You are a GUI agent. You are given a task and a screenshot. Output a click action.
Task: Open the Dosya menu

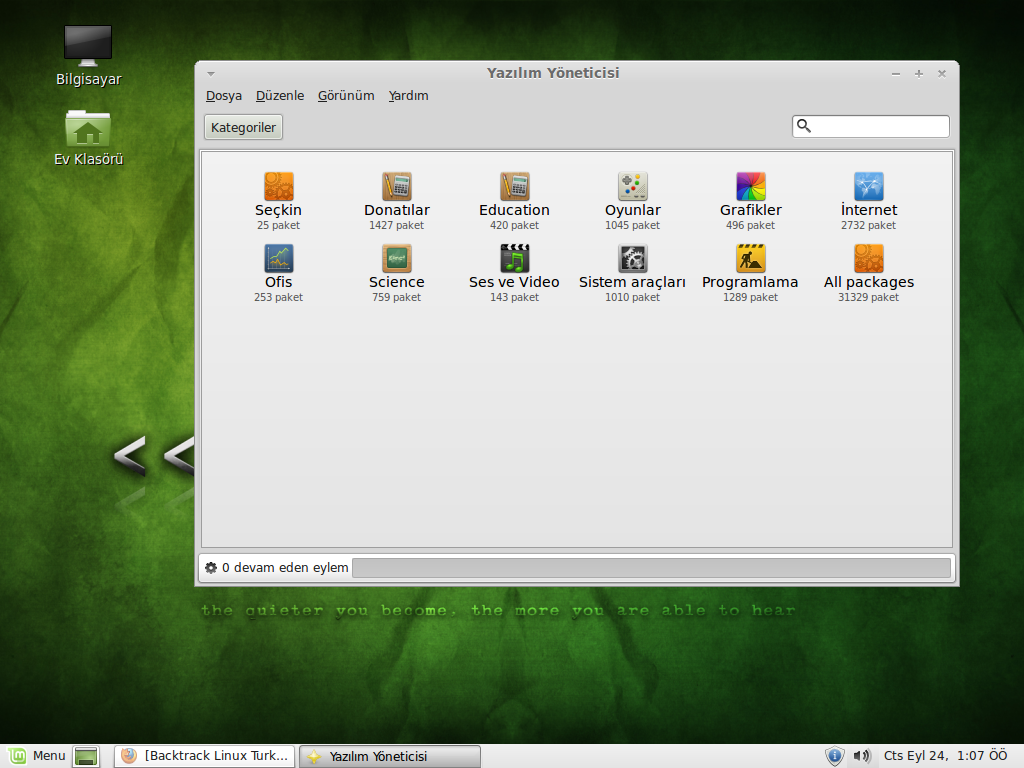tap(223, 95)
